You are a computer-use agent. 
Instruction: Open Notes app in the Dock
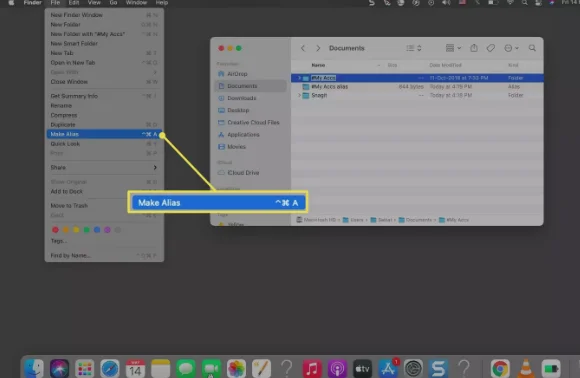(161, 368)
